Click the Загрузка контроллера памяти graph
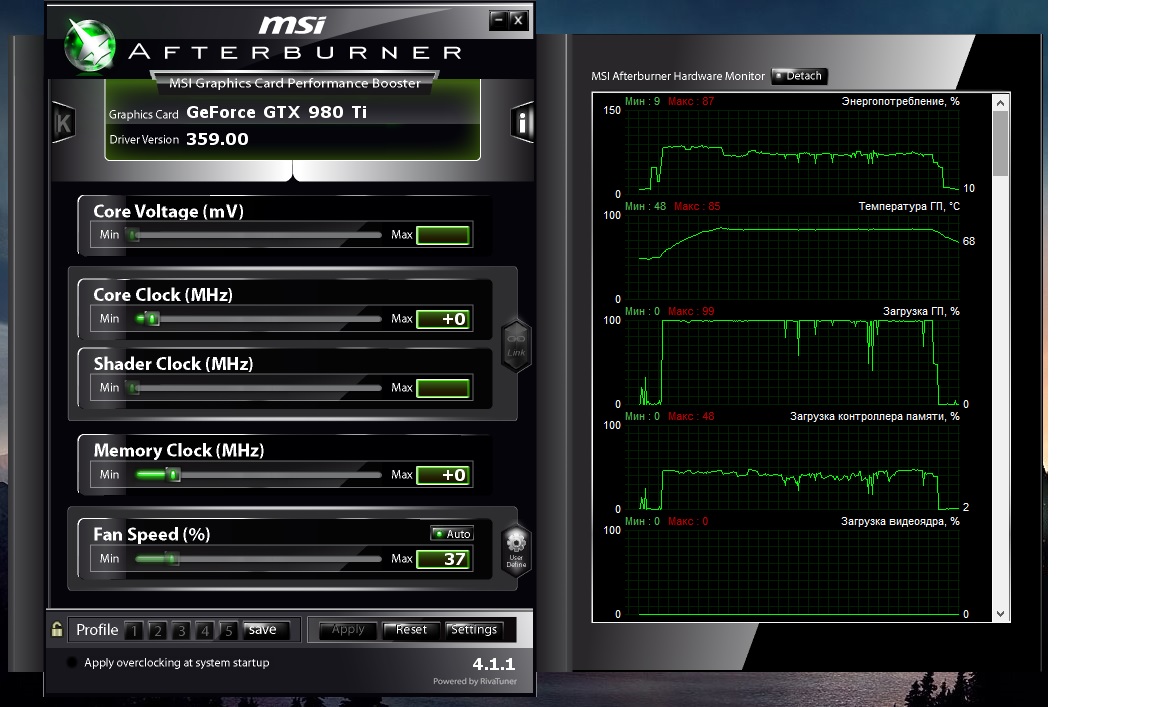The width and height of the screenshot is (1152, 707). [x=792, y=467]
